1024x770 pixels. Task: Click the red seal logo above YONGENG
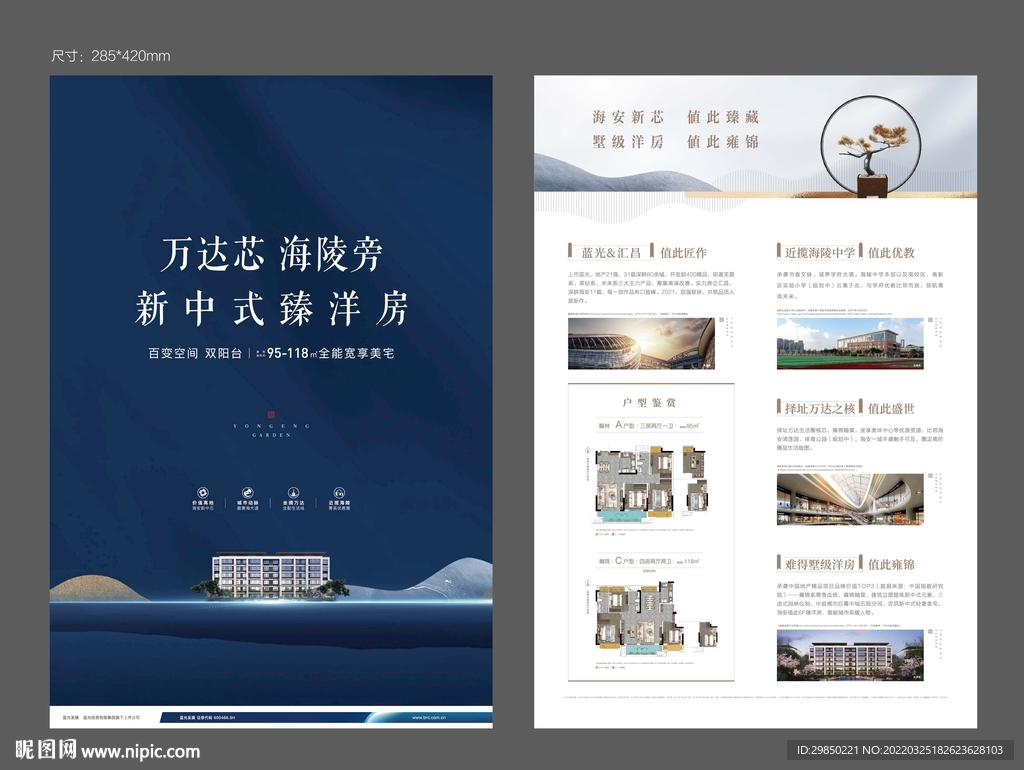[271, 414]
